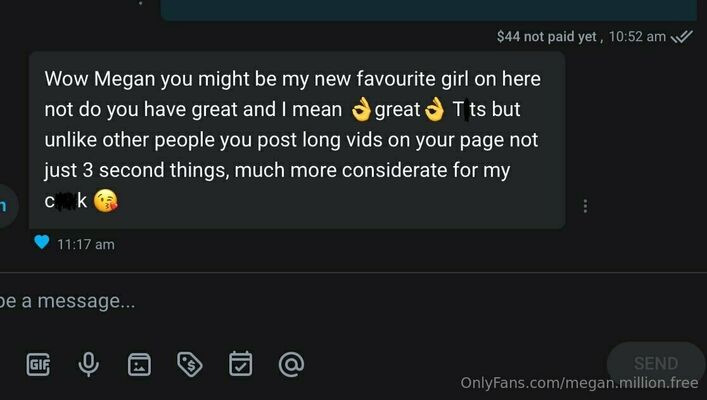Insert a mention with the @ icon
Screen dimensions: 707x400
coord(291,364)
